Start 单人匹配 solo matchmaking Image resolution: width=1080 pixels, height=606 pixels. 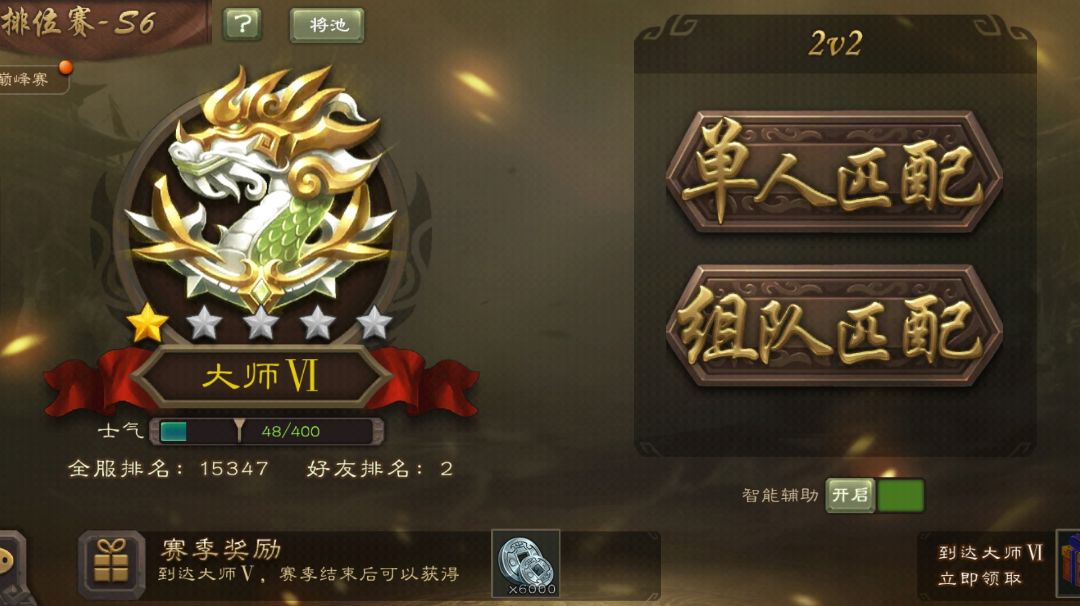point(834,171)
